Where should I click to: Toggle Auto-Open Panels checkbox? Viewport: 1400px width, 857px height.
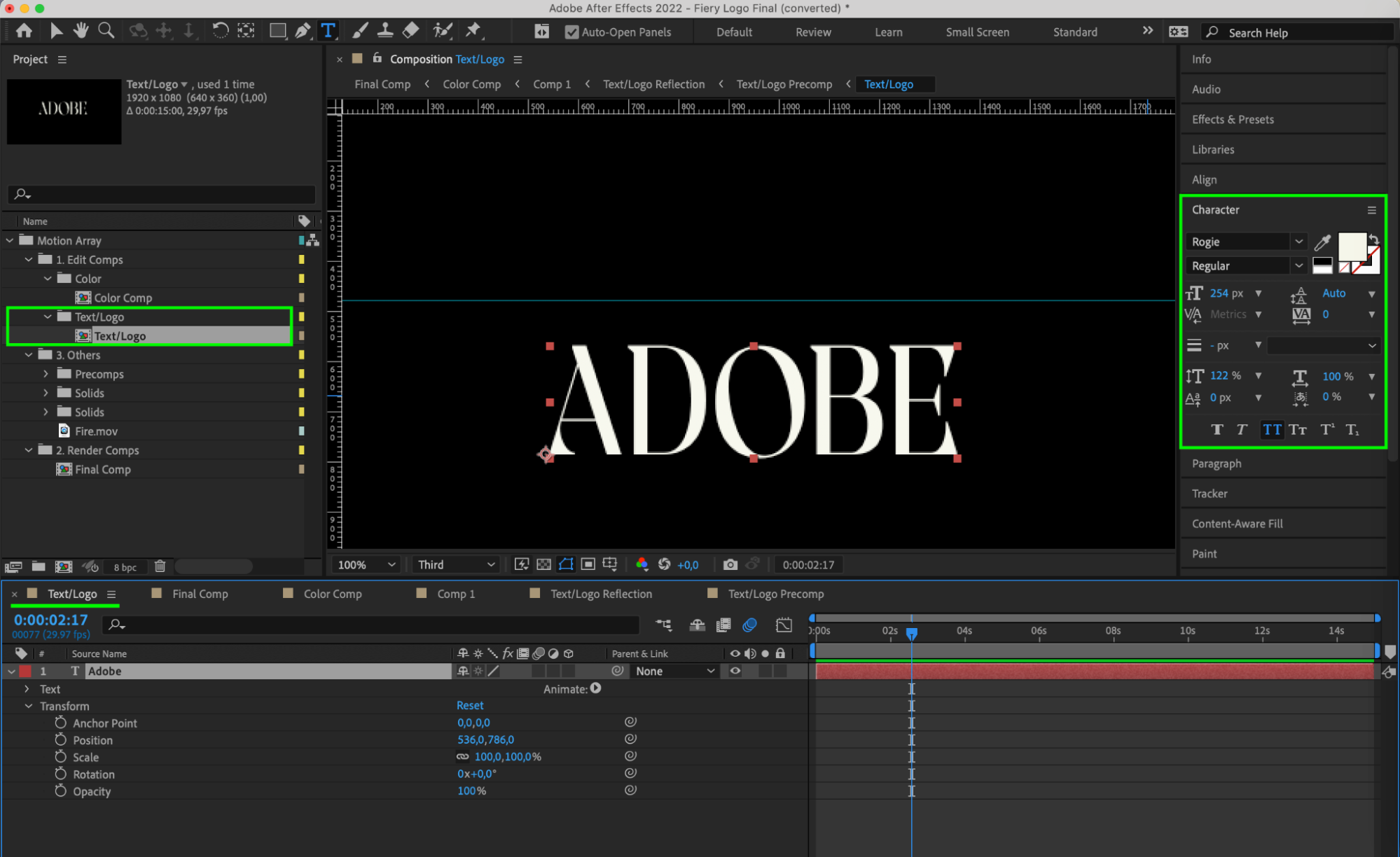(x=571, y=32)
